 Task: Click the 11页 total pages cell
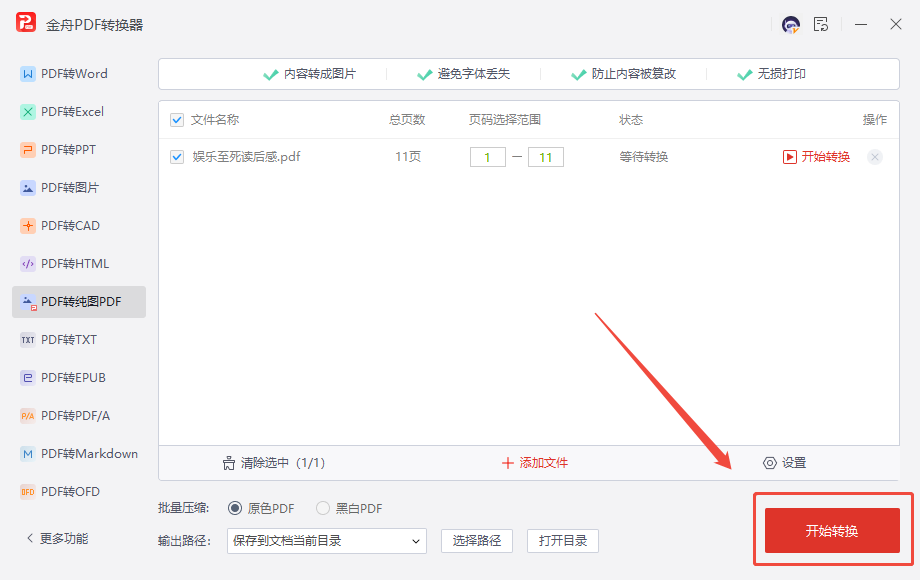[x=408, y=157]
